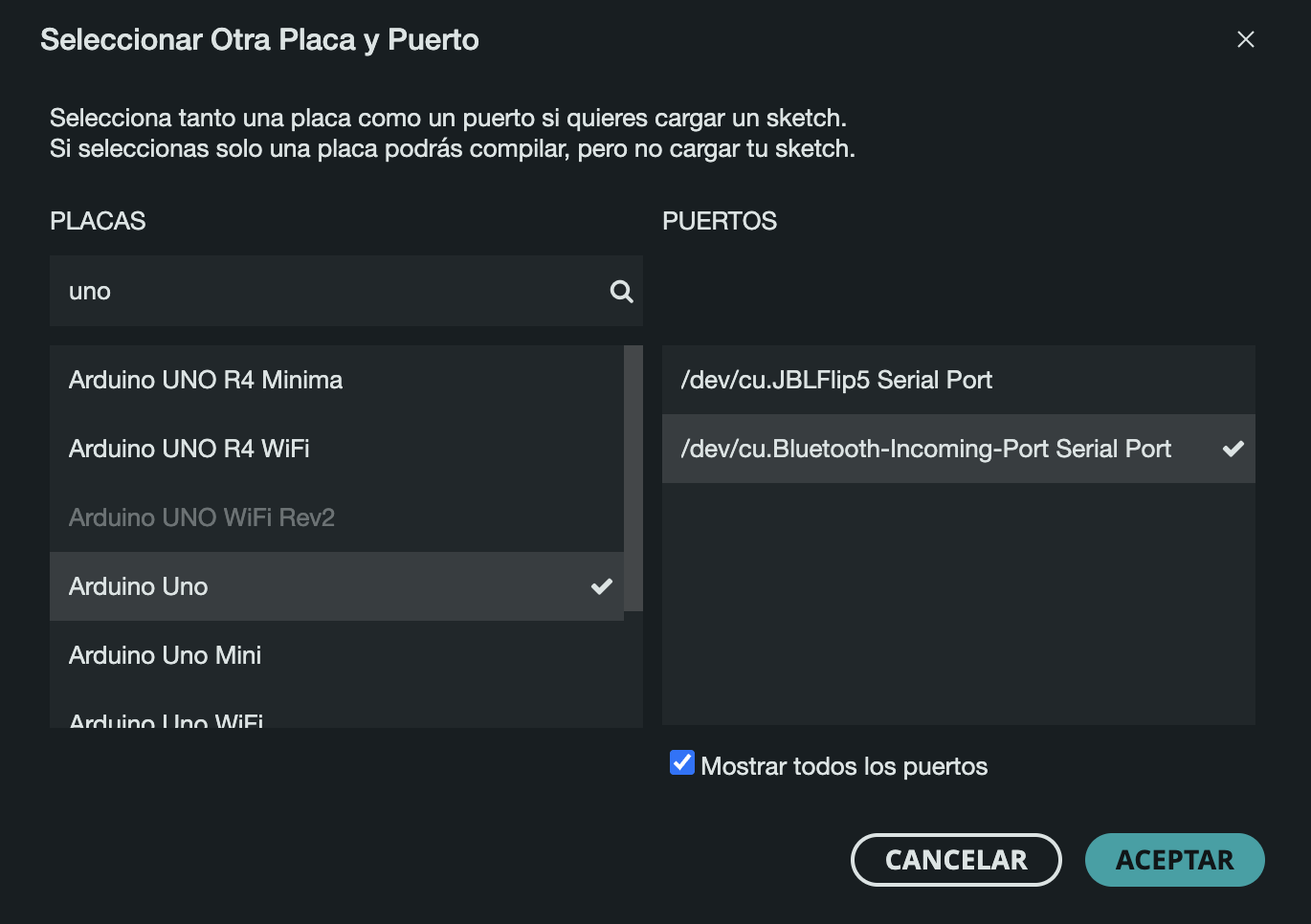The height and width of the screenshot is (924, 1311).
Task: Click the boards list scrollbar thumb
Action: point(633,478)
